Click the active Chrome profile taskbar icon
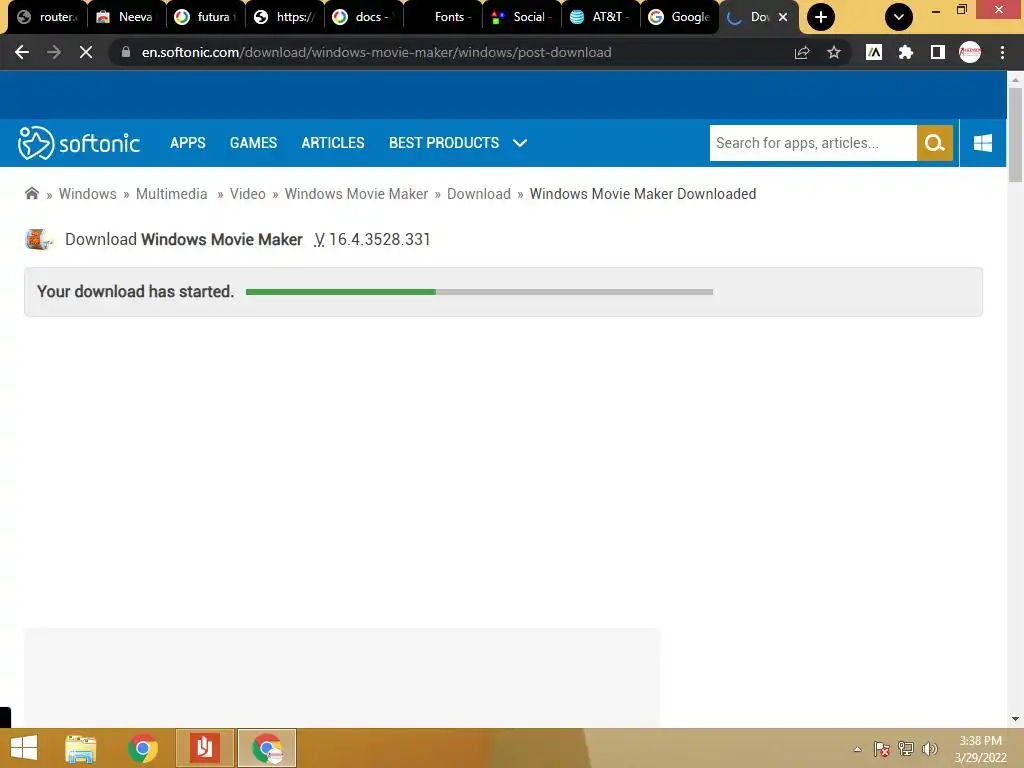This screenshot has height=768, width=1024. [x=266, y=748]
